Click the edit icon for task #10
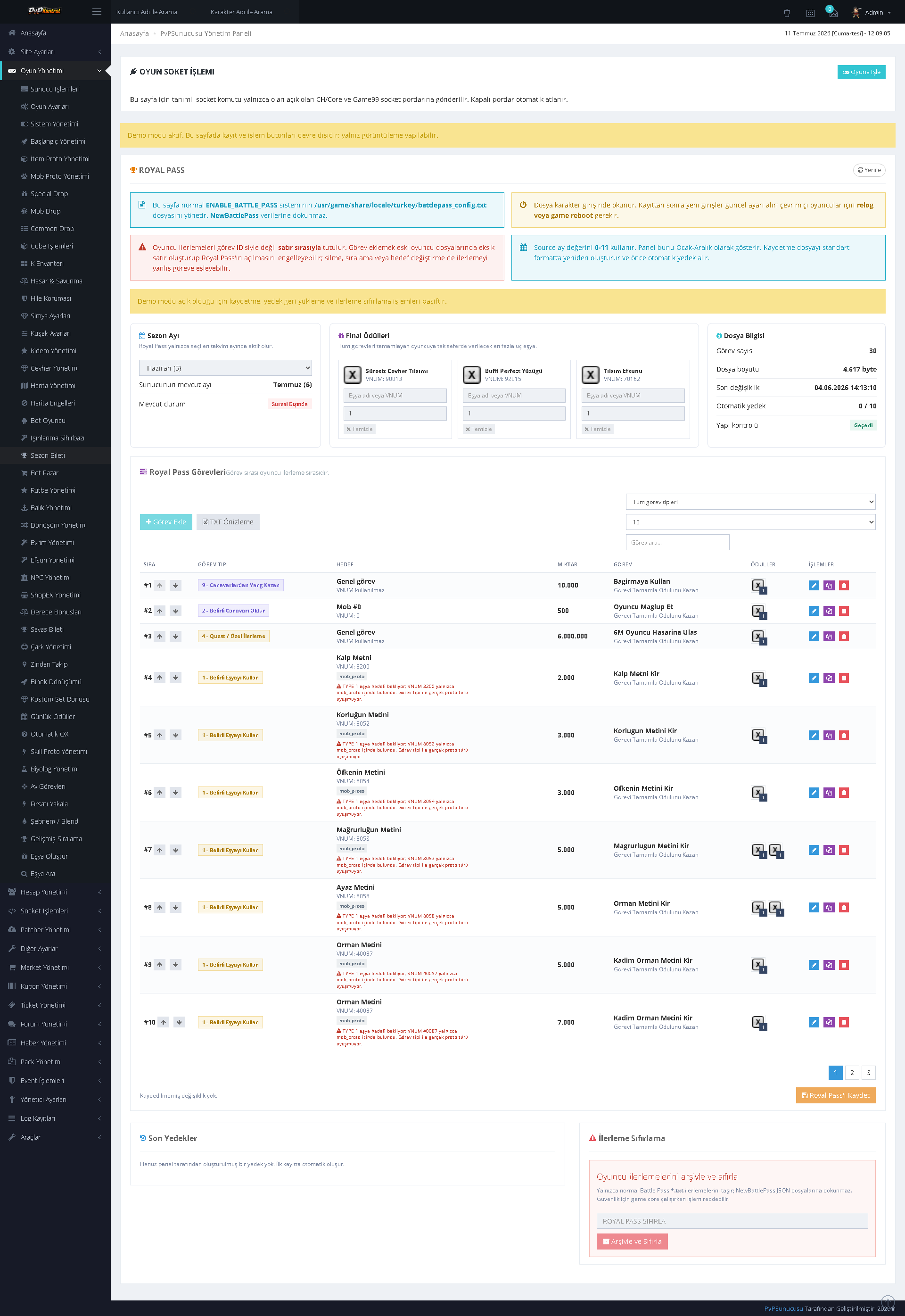905x1316 pixels. (814, 1022)
